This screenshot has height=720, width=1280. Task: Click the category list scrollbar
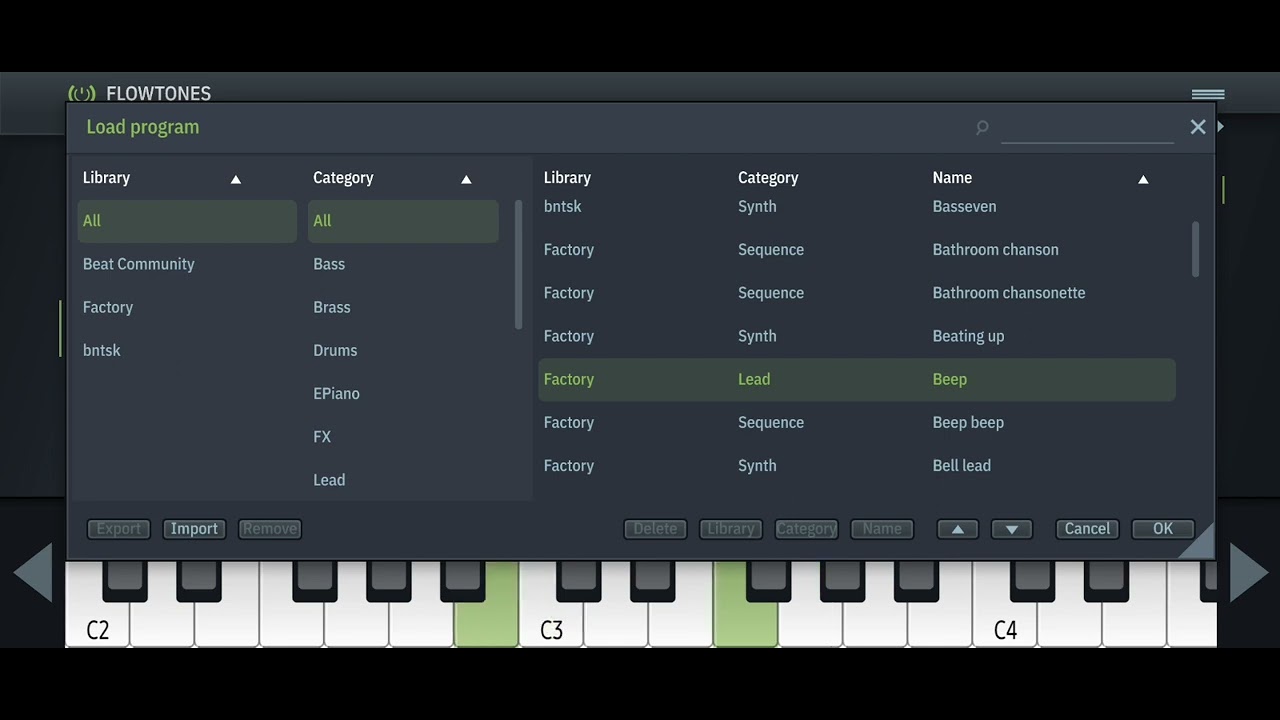coord(518,265)
